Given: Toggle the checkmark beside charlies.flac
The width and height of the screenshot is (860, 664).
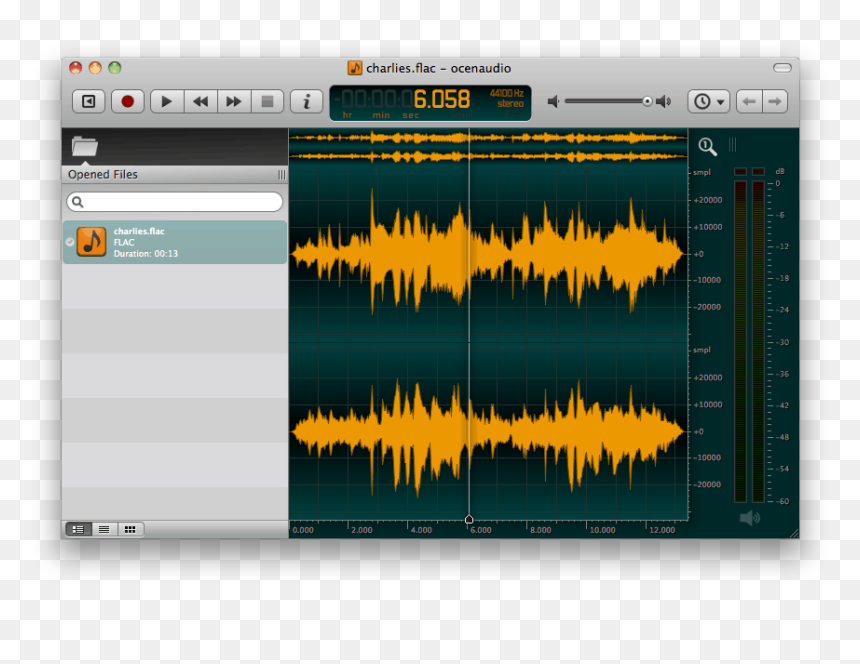Looking at the screenshot, I should 70,242.
